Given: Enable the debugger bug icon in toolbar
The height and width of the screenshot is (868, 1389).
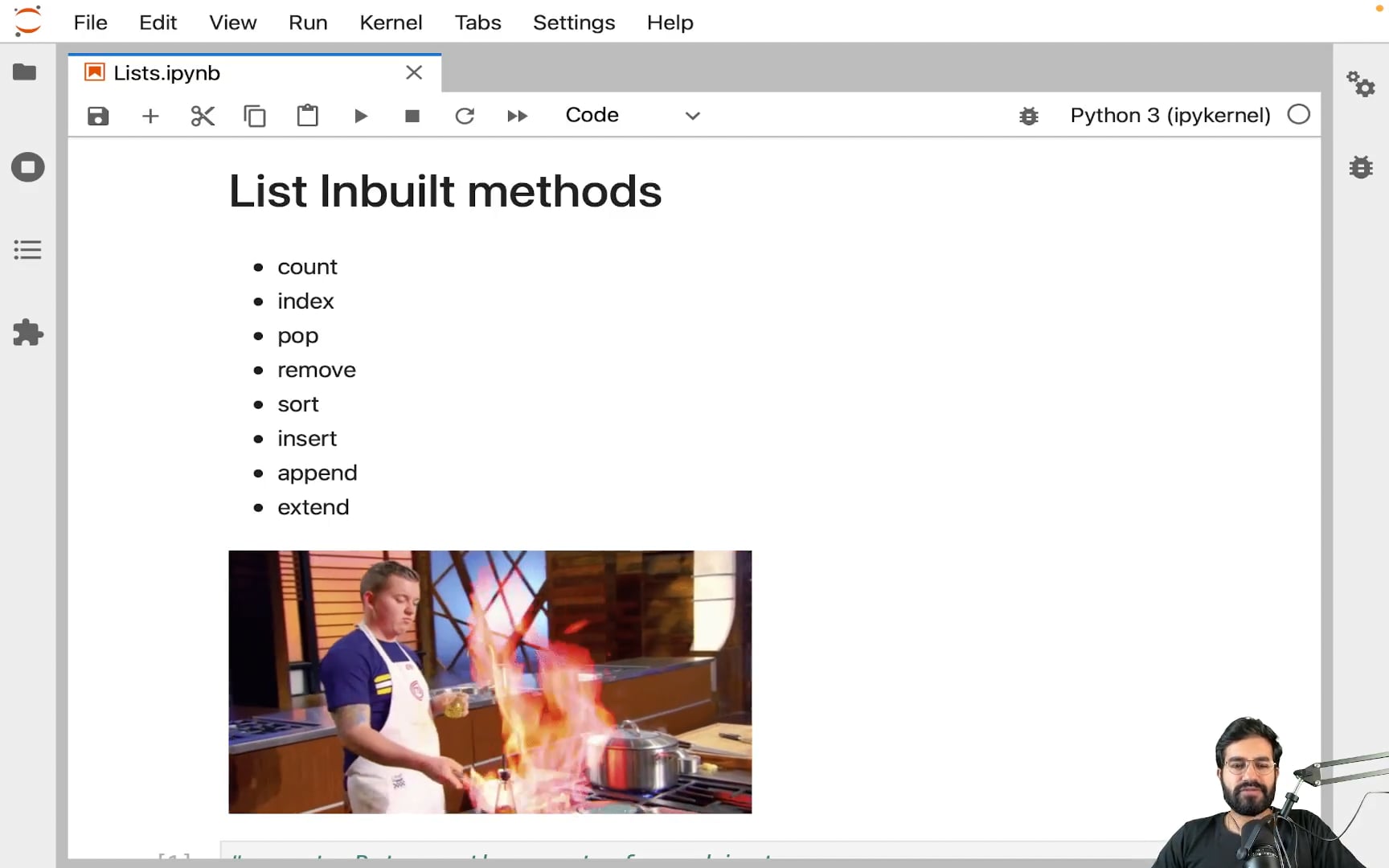Looking at the screenshot, I should pos(1029,117).
